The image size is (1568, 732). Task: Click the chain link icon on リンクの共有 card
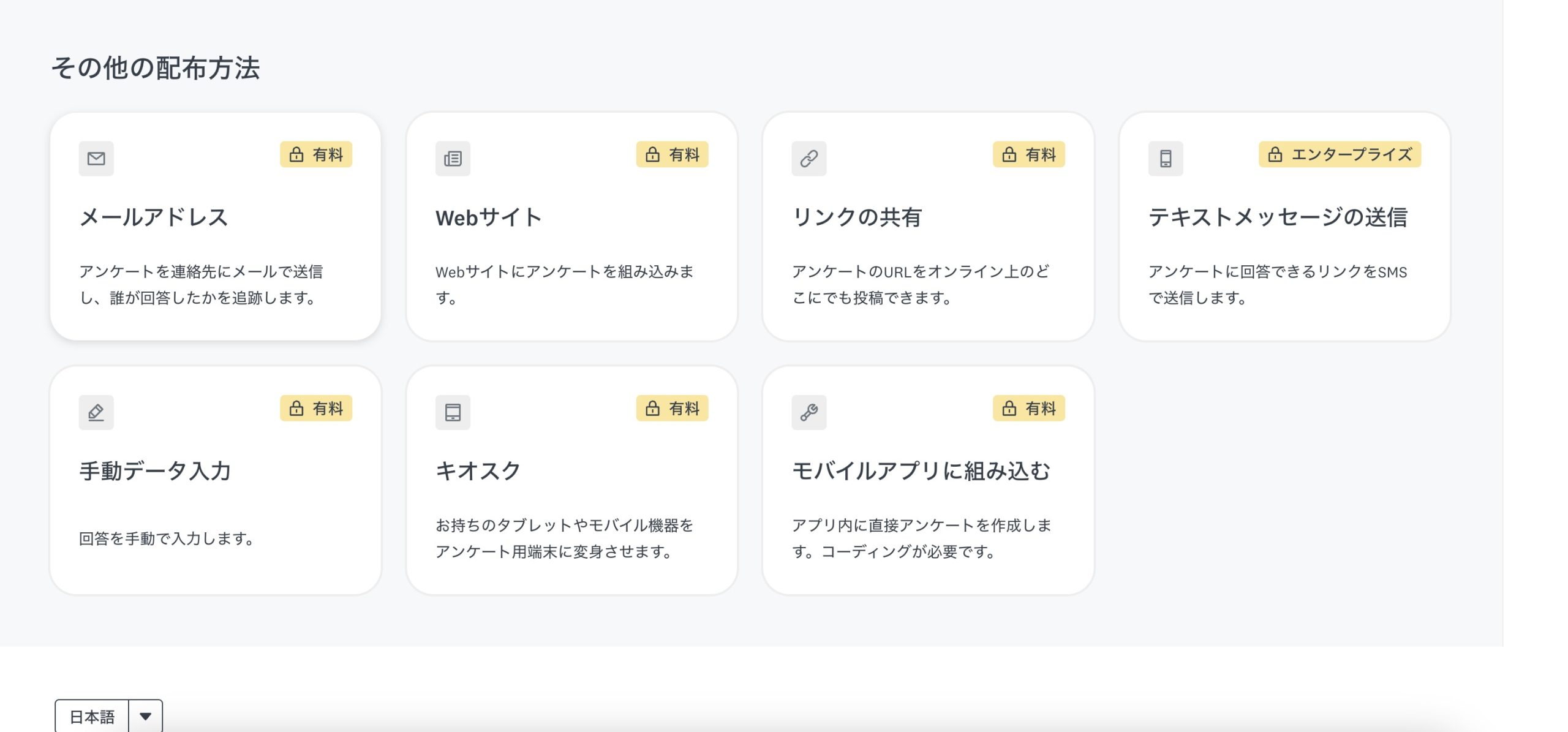[x=809, y=159]
